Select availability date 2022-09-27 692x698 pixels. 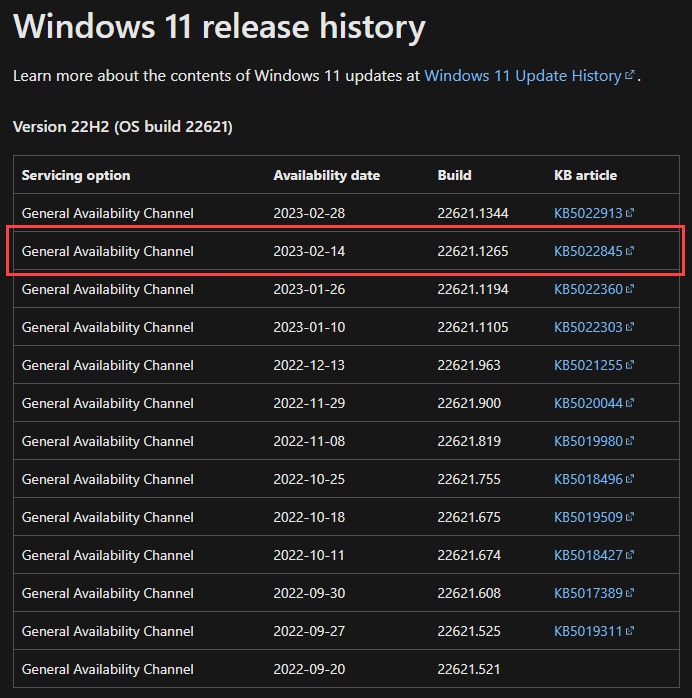click(x=309, y=631)
